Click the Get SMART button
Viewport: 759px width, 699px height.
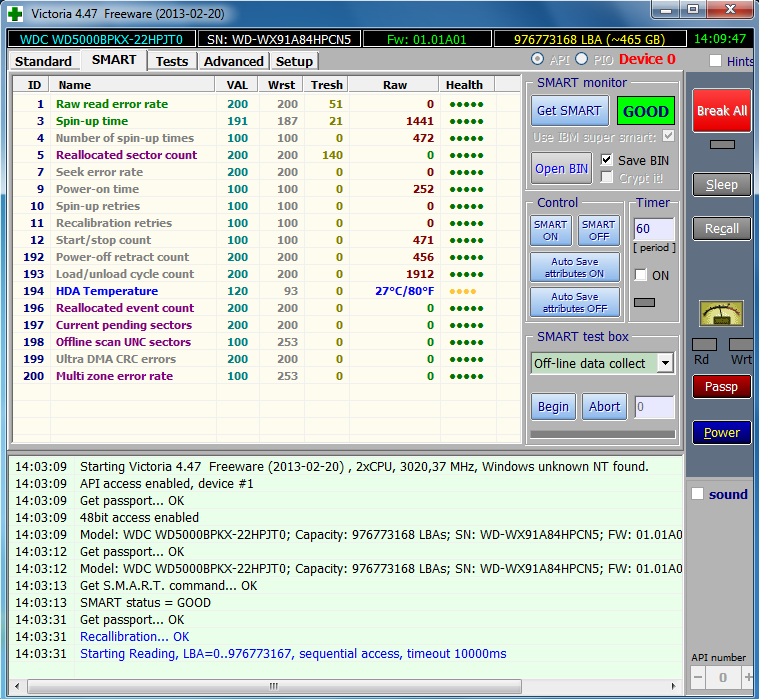click(569, 111)
